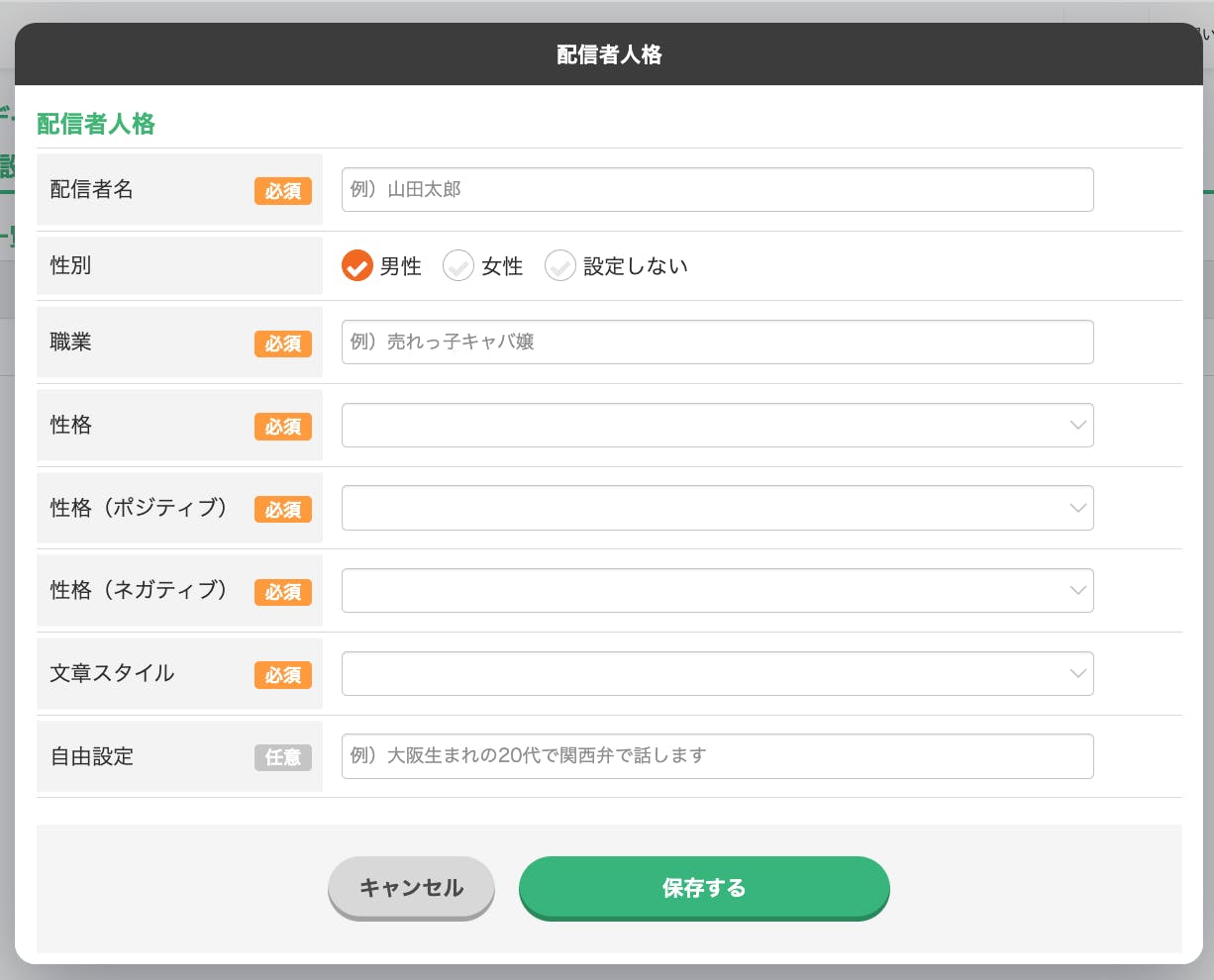
Task: Click the gray 任意 badge beside 自由設定
Action: pos(283,757)
